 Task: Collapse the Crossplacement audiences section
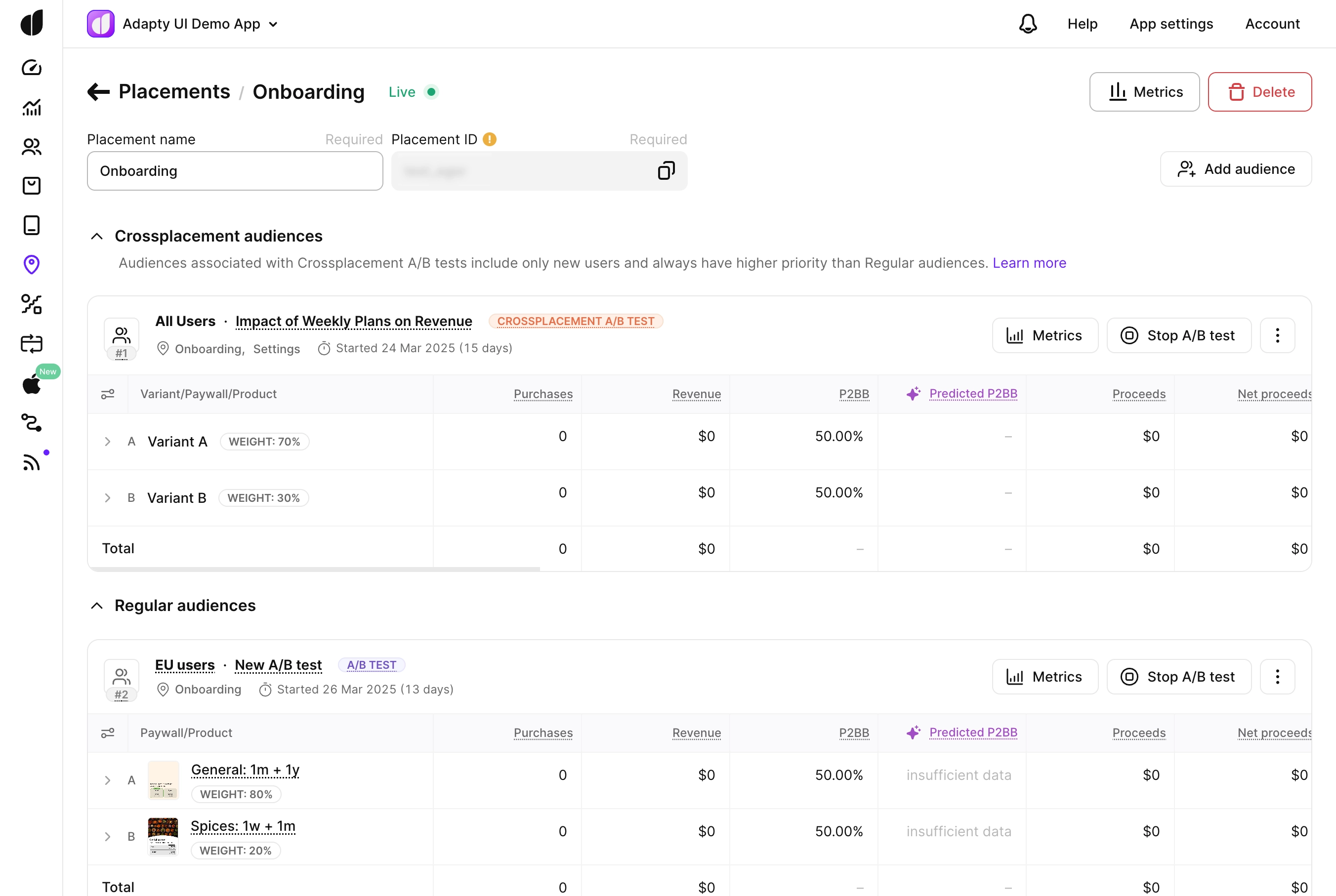click(x=97, y=236)
